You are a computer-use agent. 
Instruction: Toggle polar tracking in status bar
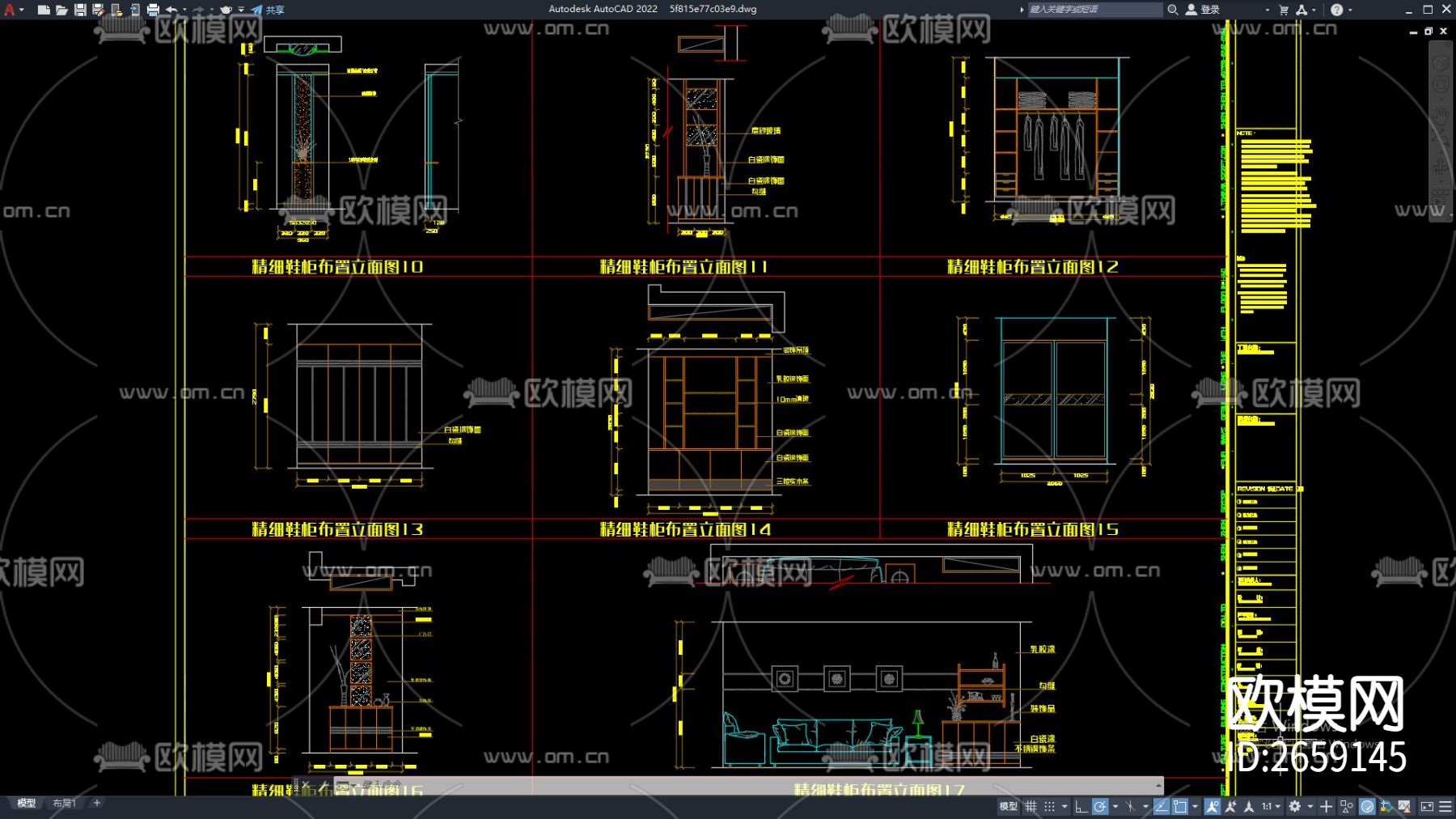pyautogui.click(x=1100, y=806)
